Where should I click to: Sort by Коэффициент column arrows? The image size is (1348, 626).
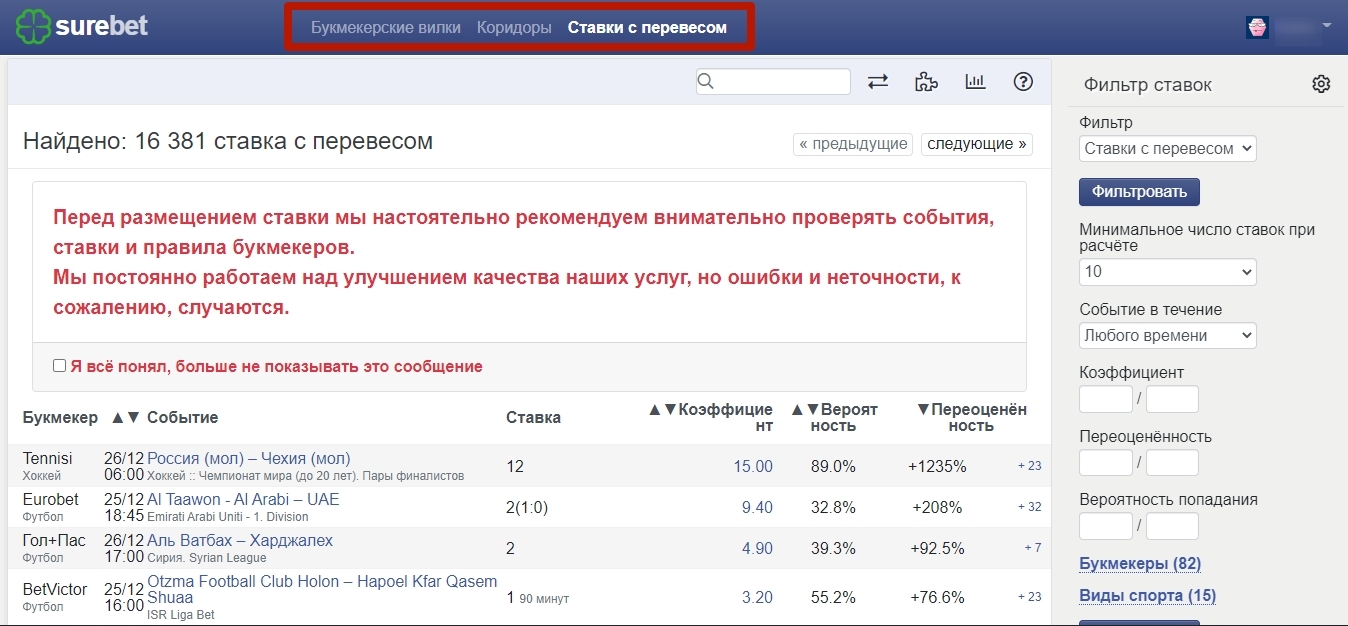pyautogui.click(x=663, y=409)
